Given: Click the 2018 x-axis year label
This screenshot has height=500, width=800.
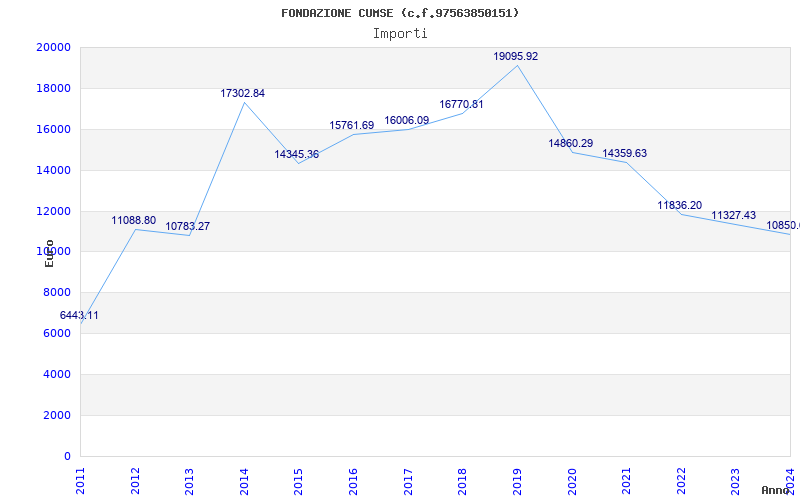Looking at the screenshot, I should (x=462, y=481).
